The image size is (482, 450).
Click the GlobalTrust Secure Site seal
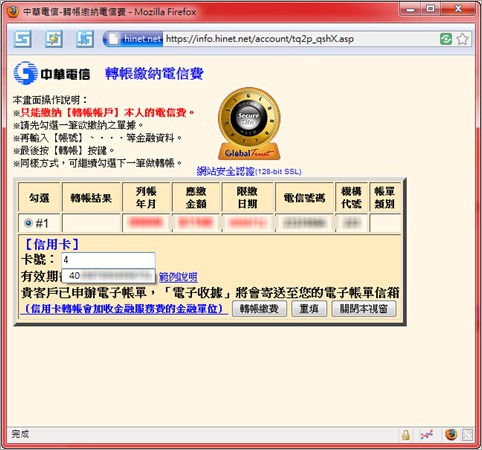click(249, 124)
